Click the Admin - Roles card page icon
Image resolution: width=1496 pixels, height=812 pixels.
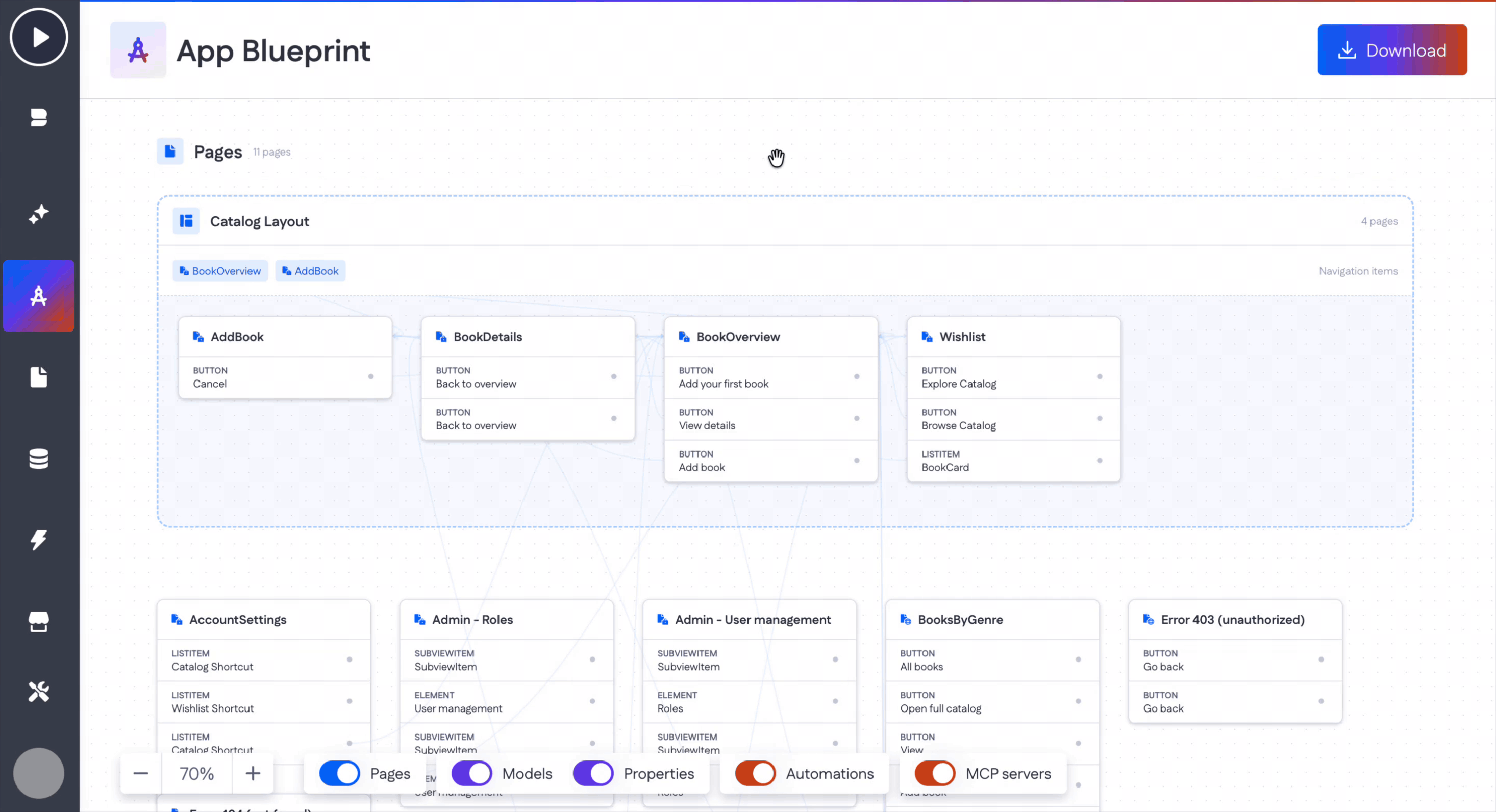[420, 619]
